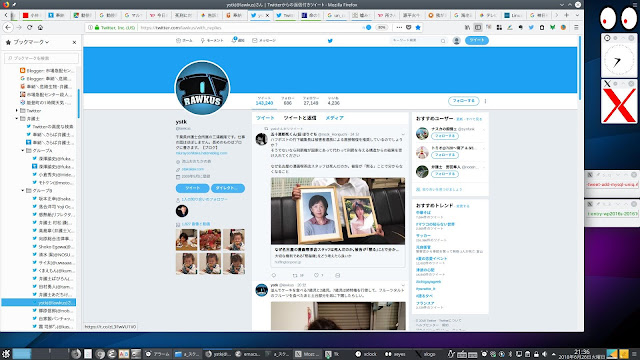
Task: Click the Bluetooth icon in system tray
Action: [x=510, y=354]
